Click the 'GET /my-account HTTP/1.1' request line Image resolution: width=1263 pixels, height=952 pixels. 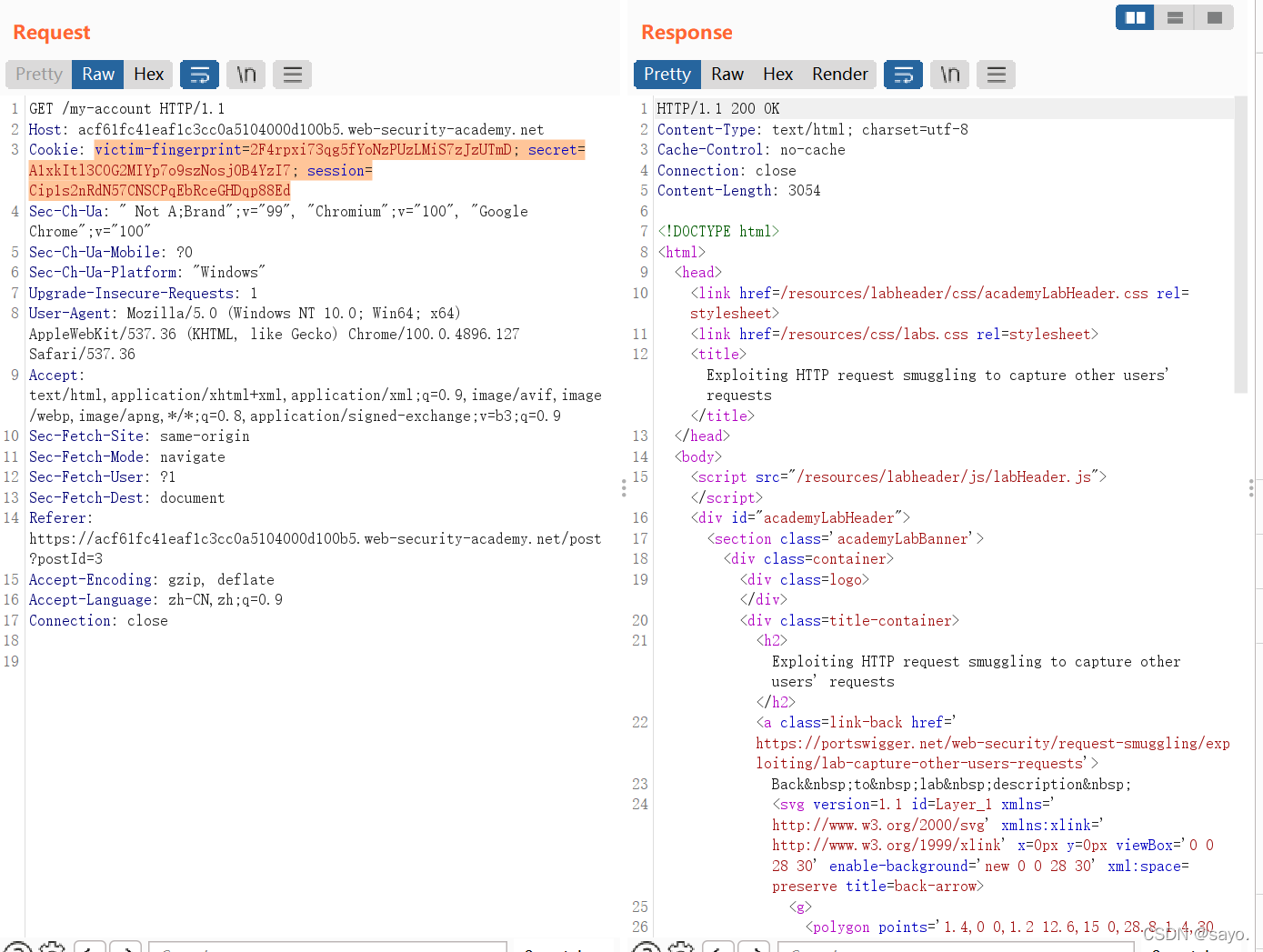126,109
